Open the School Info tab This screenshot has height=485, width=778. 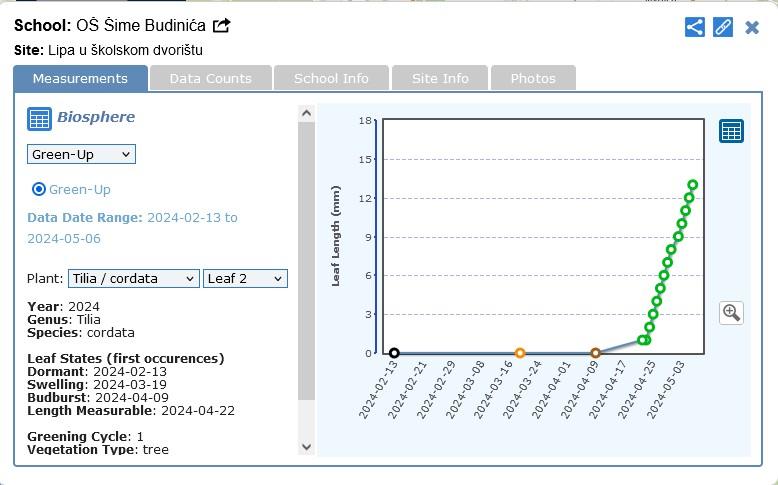click(331, 78)
